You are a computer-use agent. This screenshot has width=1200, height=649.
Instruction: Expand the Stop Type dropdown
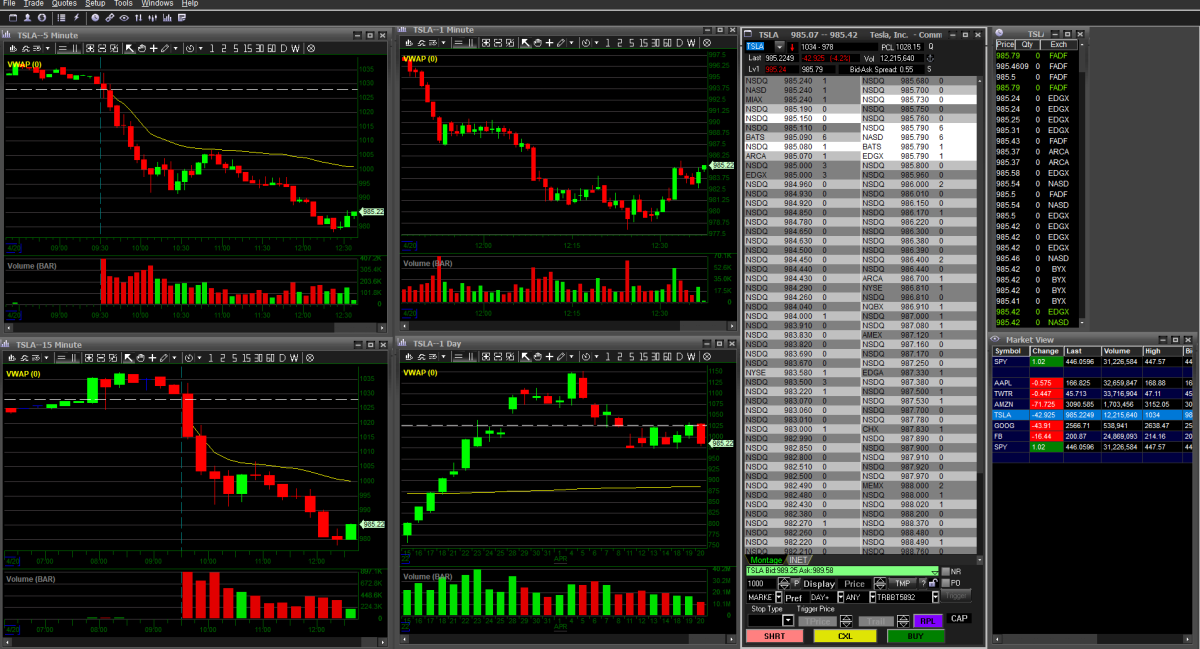pos(788,620)
